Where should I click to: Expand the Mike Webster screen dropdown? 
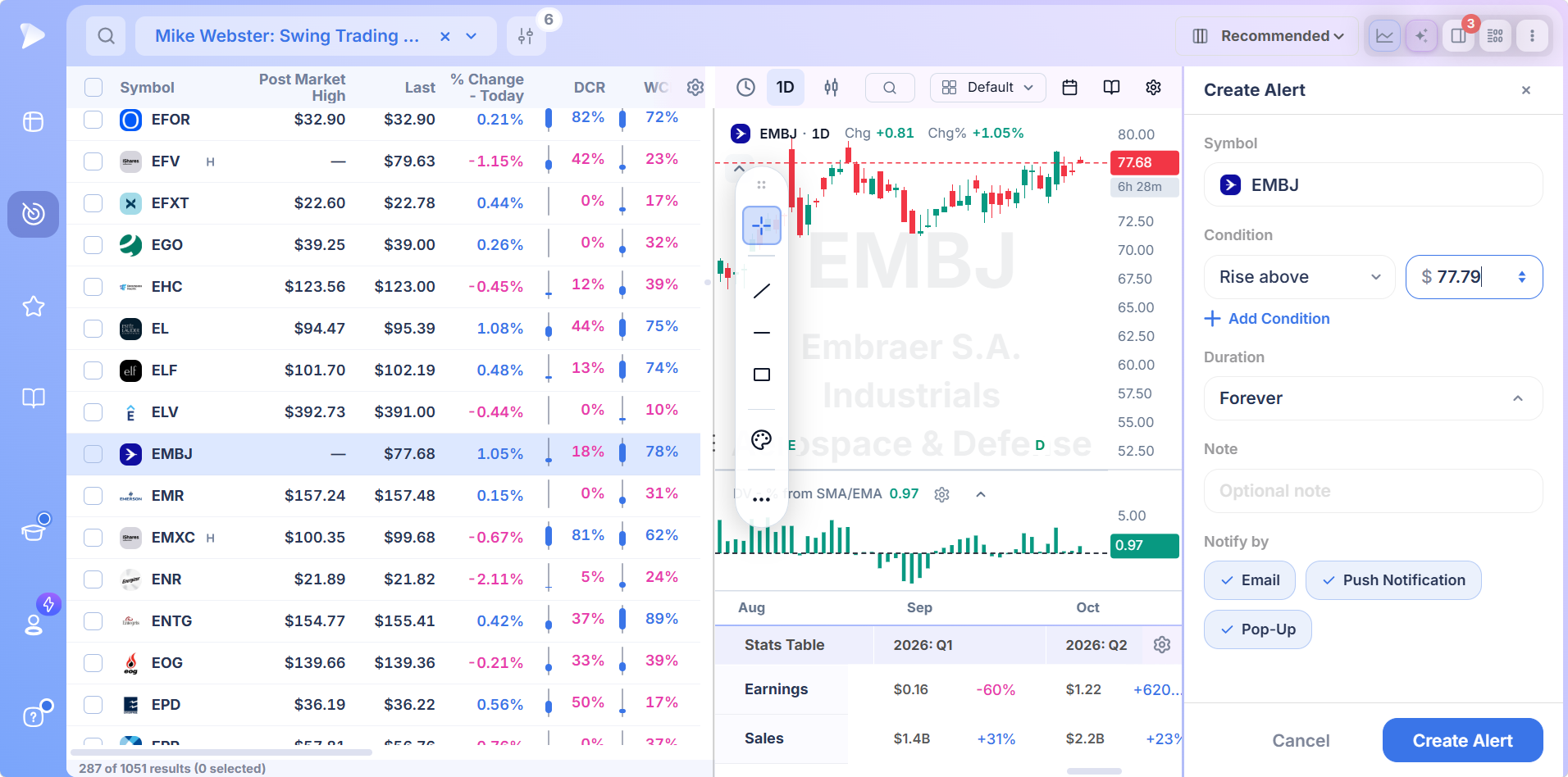(x=472, y=36)
